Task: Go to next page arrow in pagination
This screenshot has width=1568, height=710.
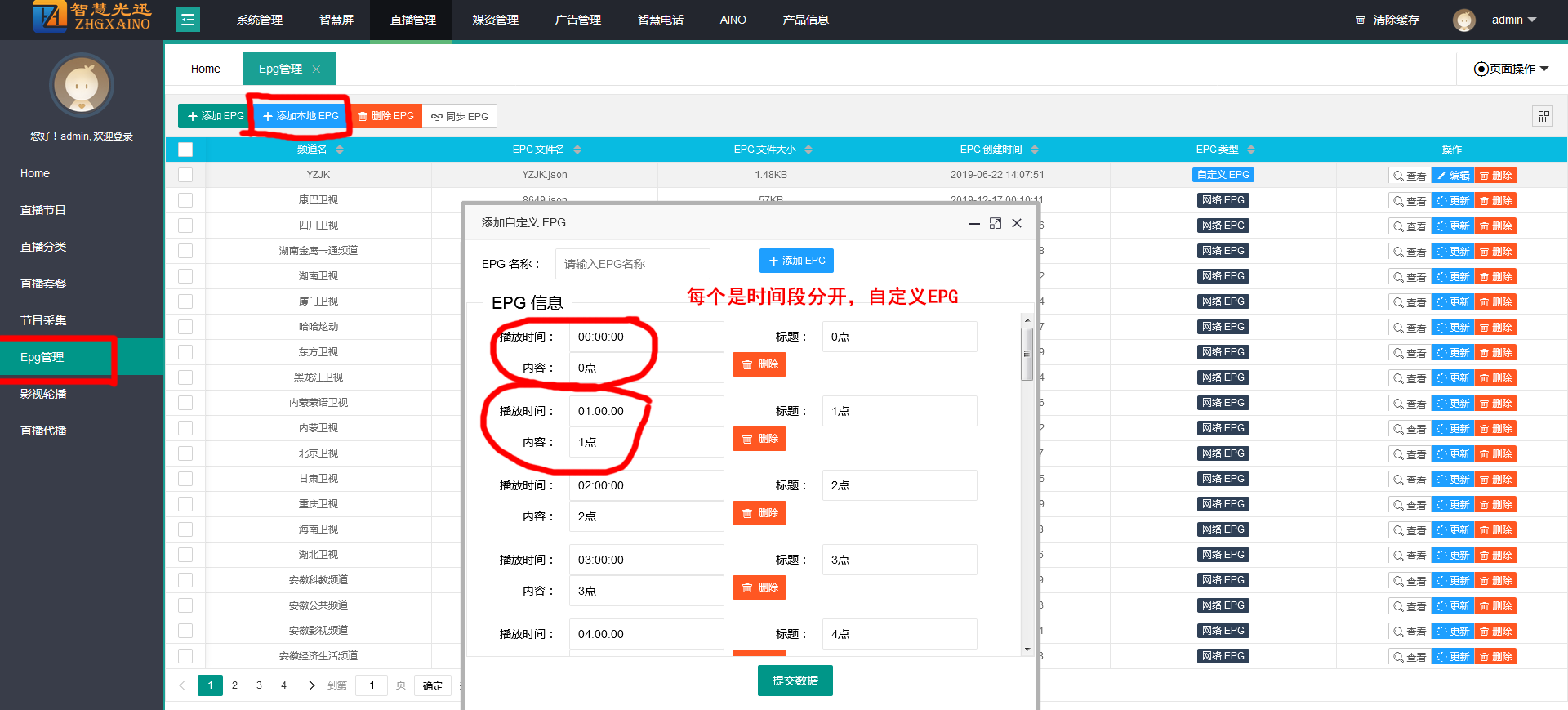Action: [311, 685]
